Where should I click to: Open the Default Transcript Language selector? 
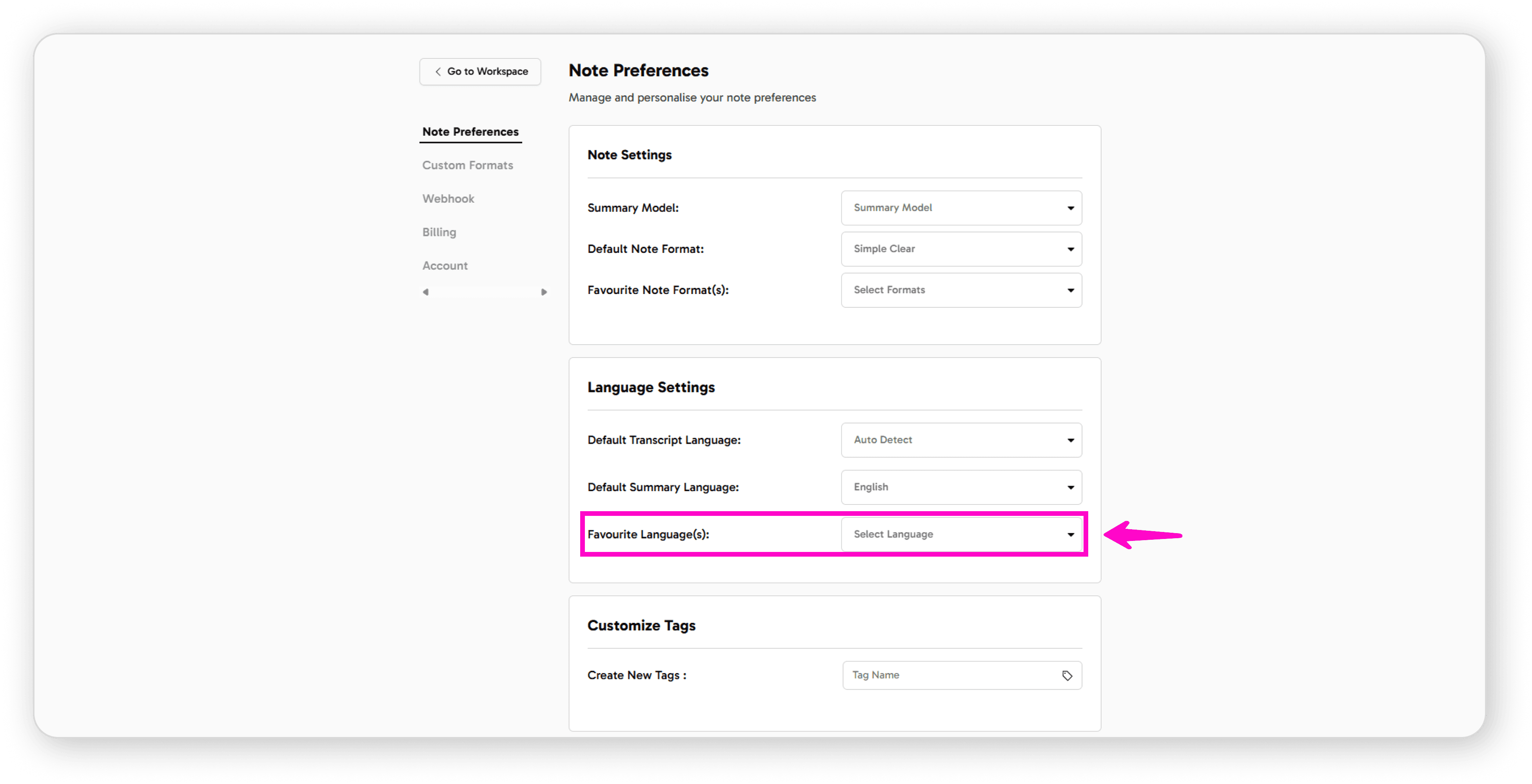961,440
